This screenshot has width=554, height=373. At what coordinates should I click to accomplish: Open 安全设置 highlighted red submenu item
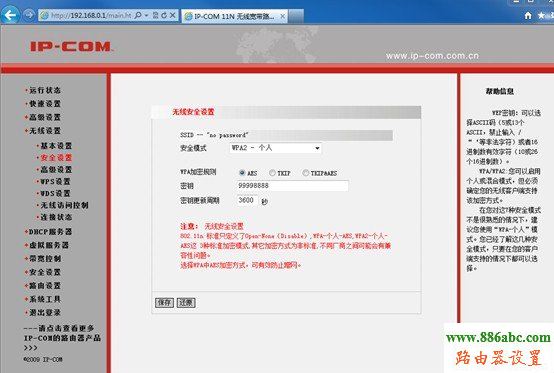(56, 158)
